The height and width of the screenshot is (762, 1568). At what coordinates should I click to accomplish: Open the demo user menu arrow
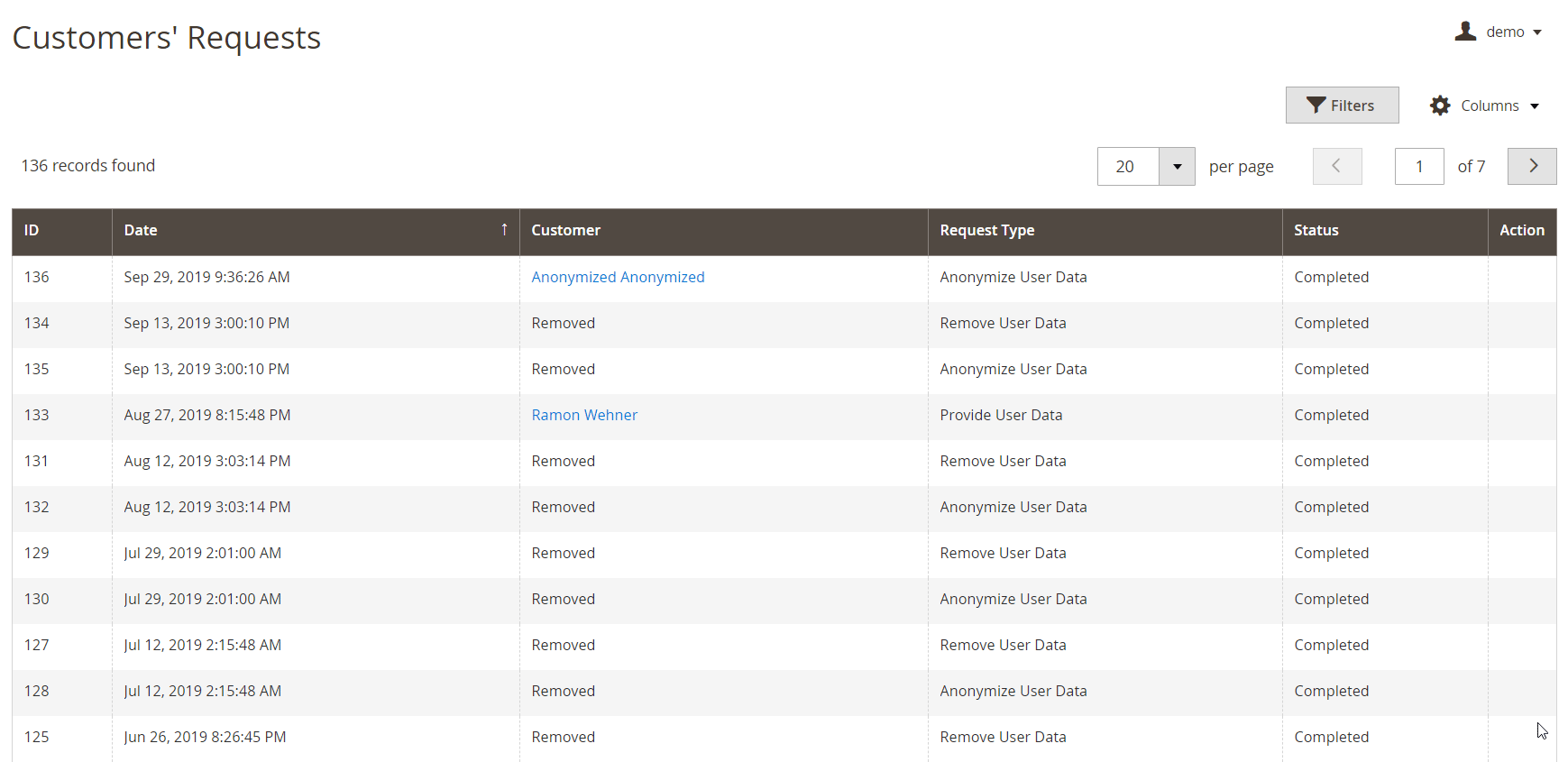(1537, 32)
